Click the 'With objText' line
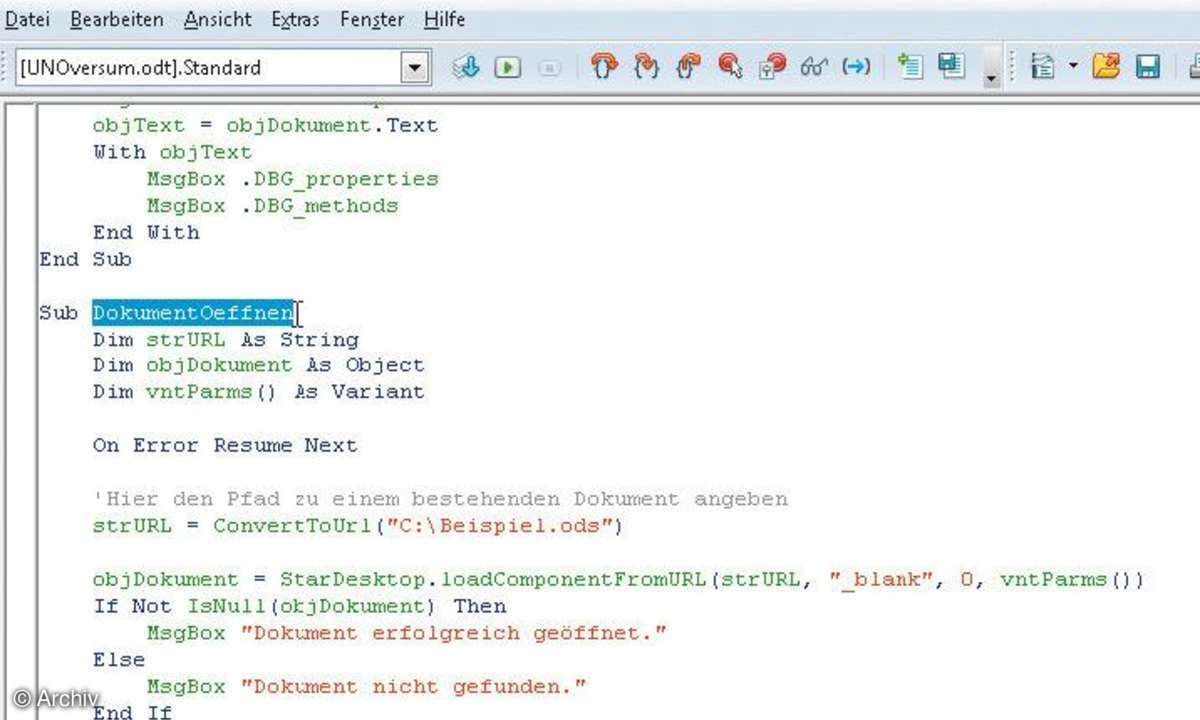Screen dimensions: 1200x720 172,152
